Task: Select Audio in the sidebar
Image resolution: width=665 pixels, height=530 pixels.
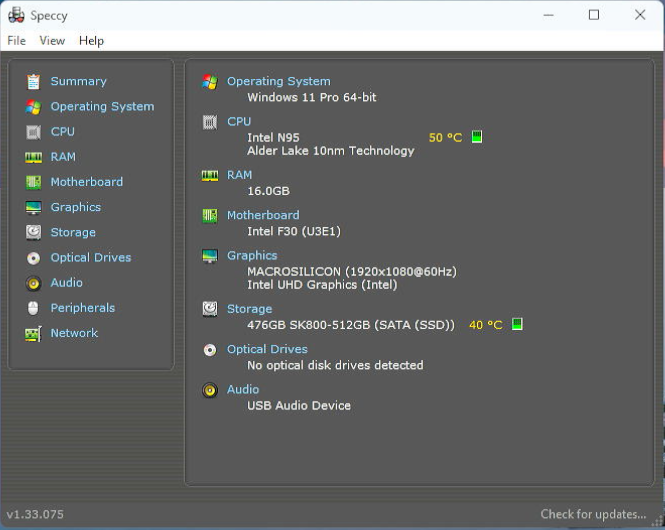Action: tap(66, 283)
